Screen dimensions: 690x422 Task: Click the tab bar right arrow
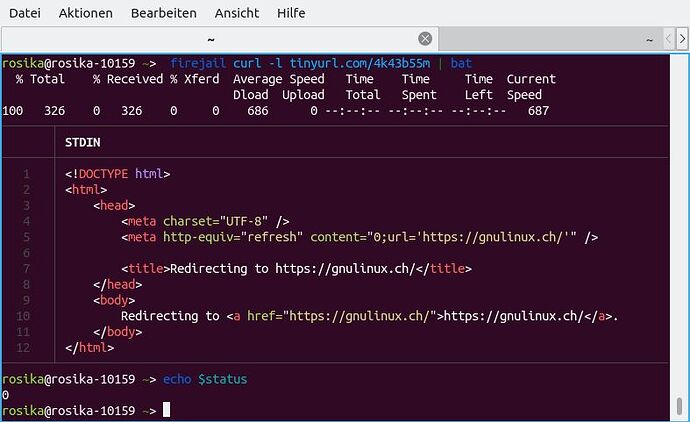coord(682,39)
